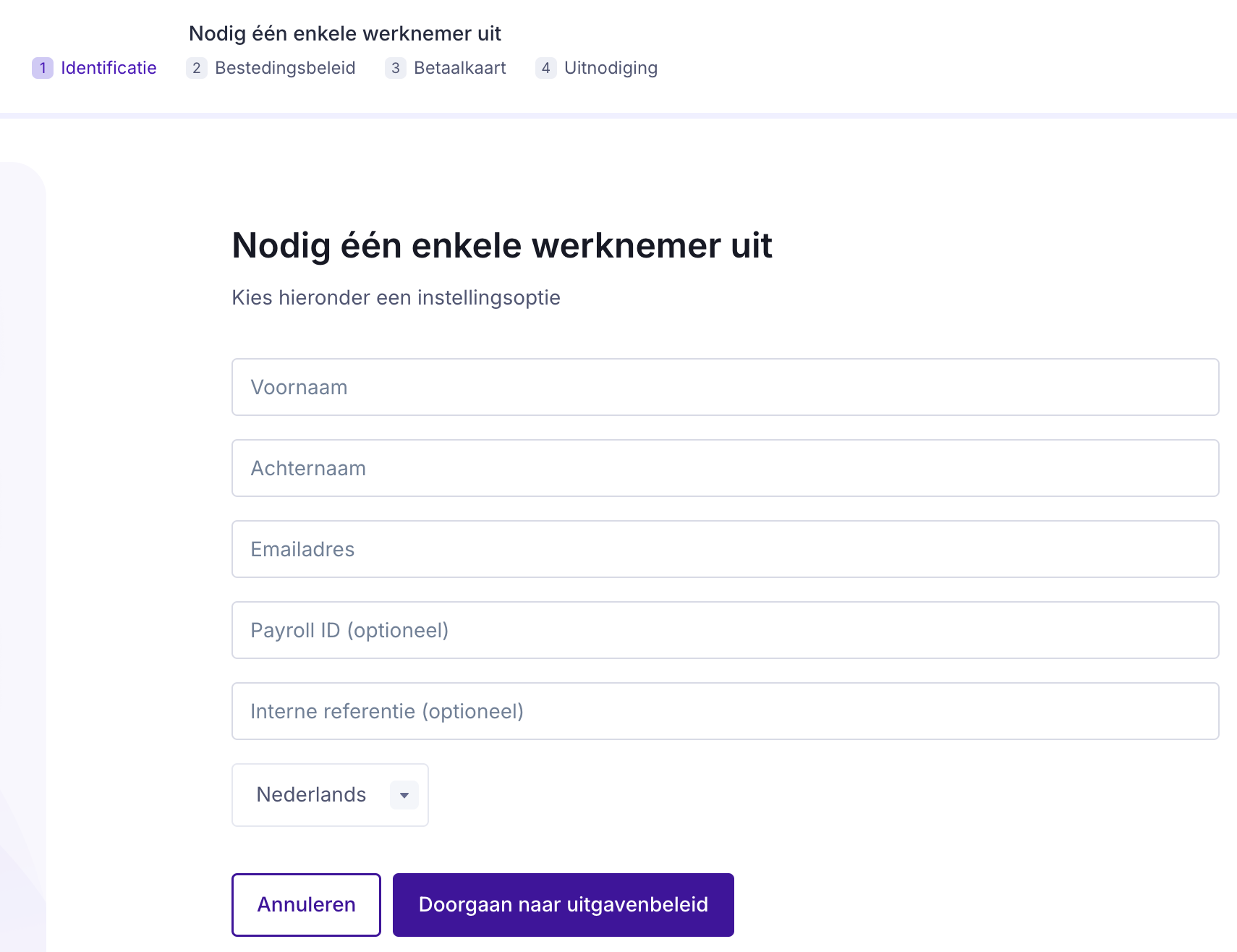Click the step 3 number badge
The width and height of the screenshot is (1237, 952).
(x=395, y=68)
